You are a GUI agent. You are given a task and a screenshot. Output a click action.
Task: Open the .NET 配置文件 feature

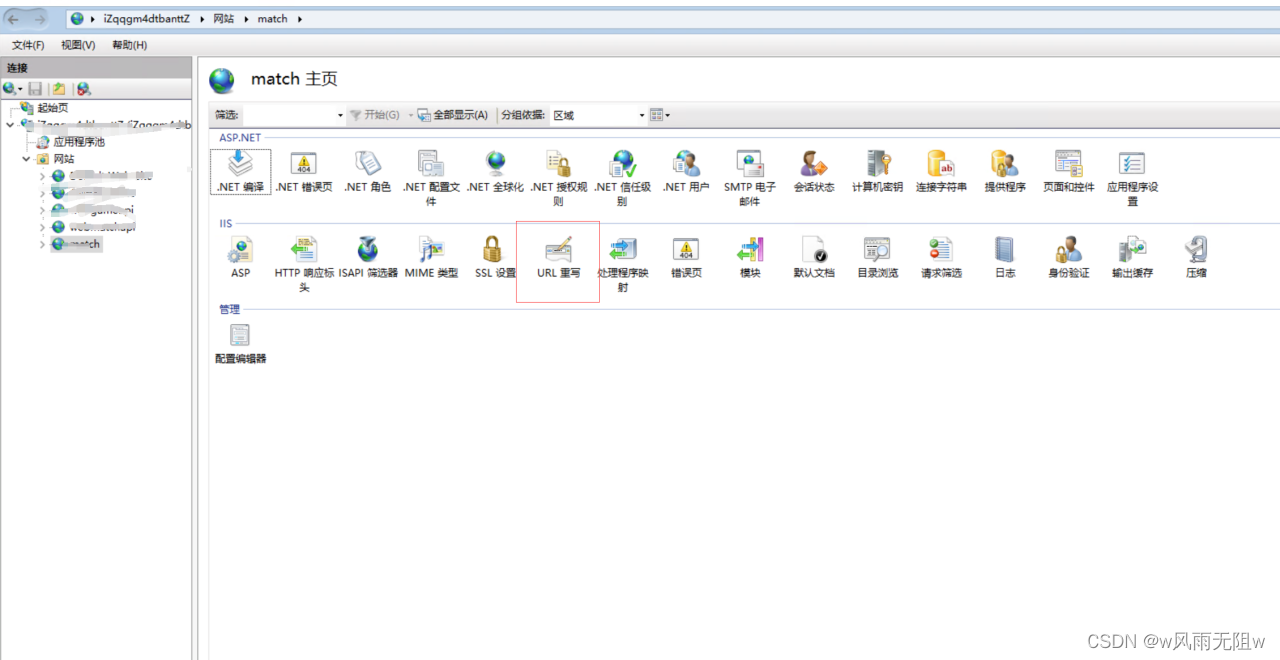click(x=431, y=178)
